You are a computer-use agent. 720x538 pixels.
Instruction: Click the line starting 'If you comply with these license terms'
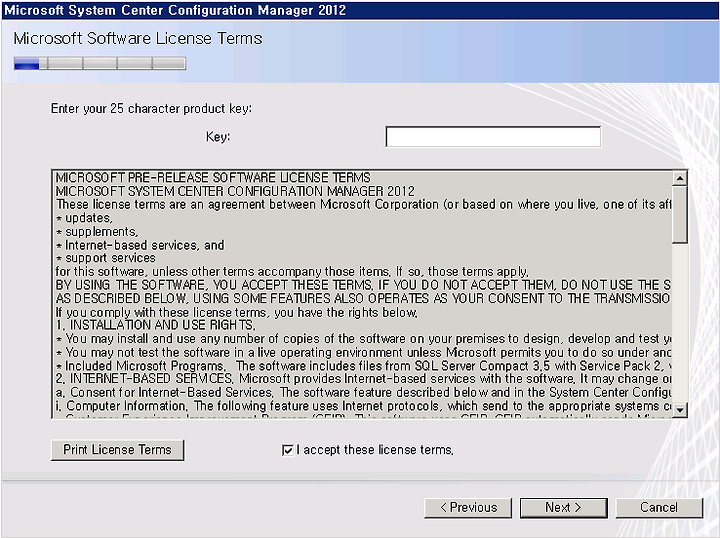coord(237,312)
